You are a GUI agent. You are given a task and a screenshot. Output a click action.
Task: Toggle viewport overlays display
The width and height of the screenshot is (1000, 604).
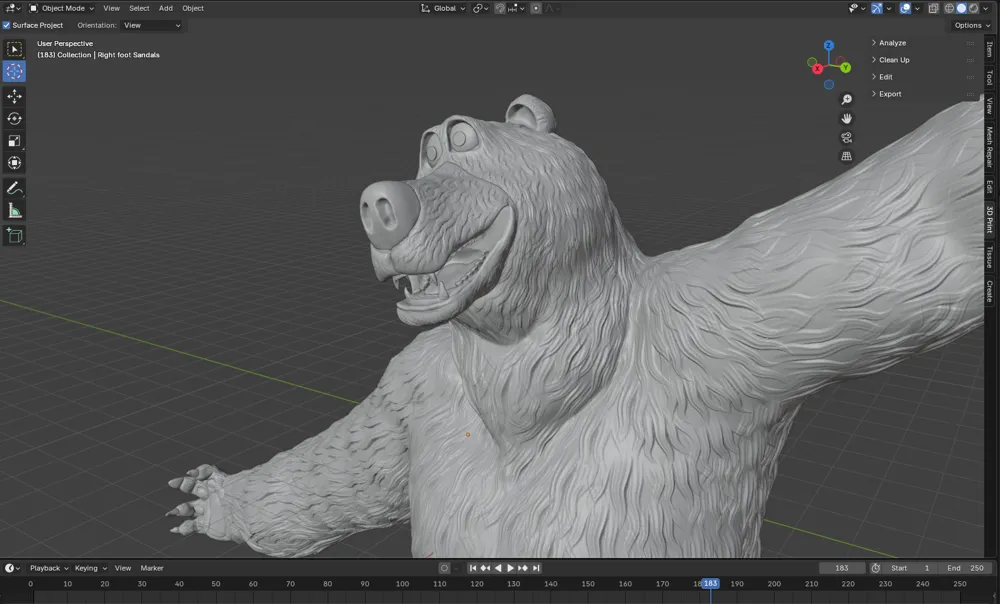(905, 8)
